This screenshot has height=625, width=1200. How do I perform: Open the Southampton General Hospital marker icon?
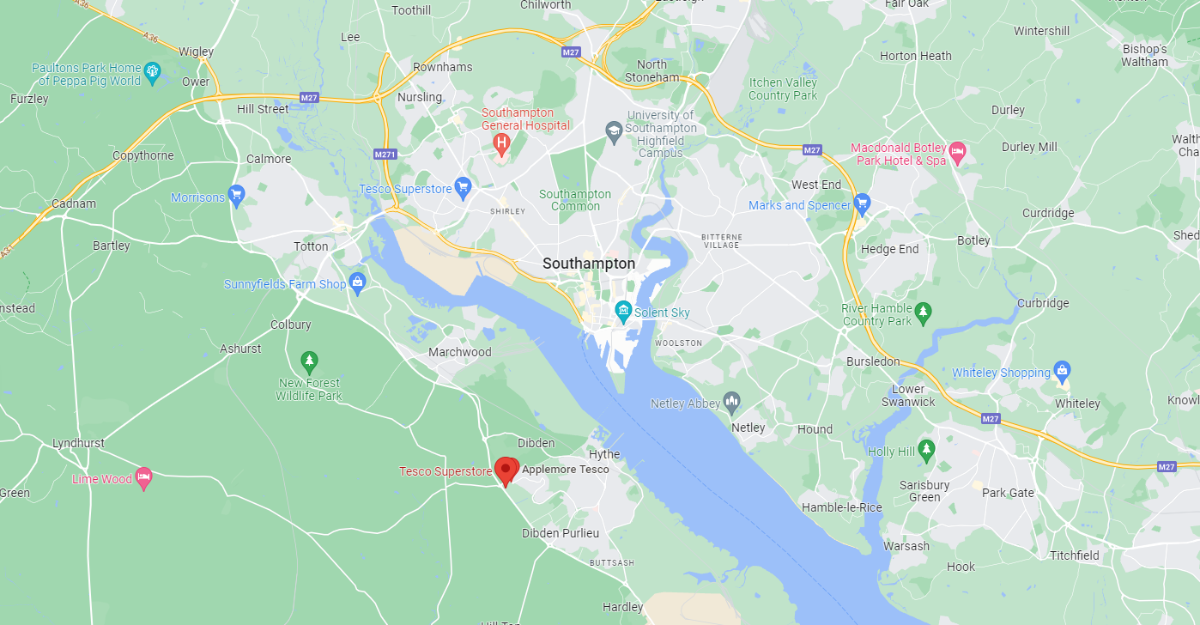click(x=501, y=145)
